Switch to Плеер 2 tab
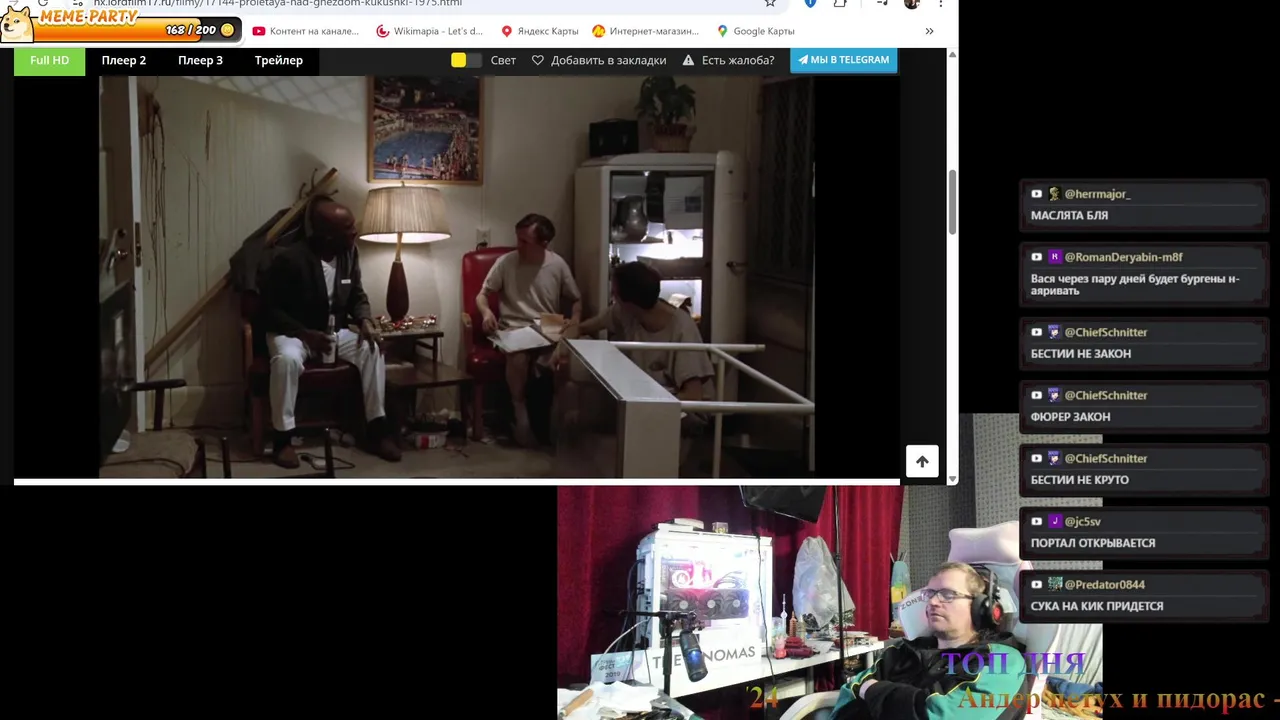 [123, 60]
